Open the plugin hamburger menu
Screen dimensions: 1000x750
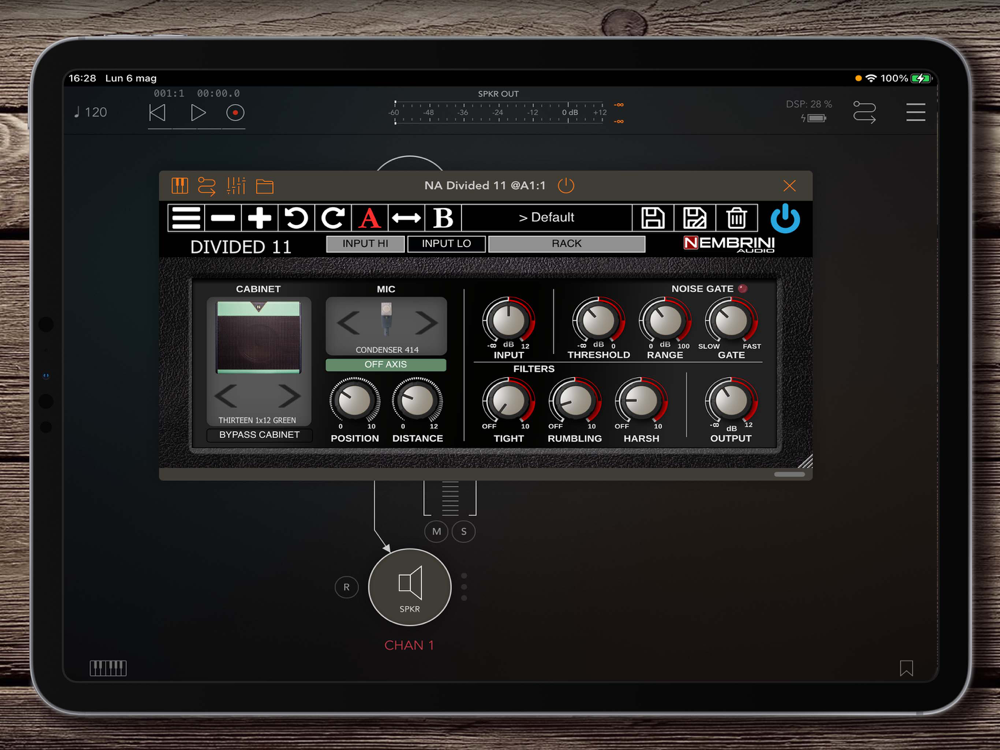186,218
